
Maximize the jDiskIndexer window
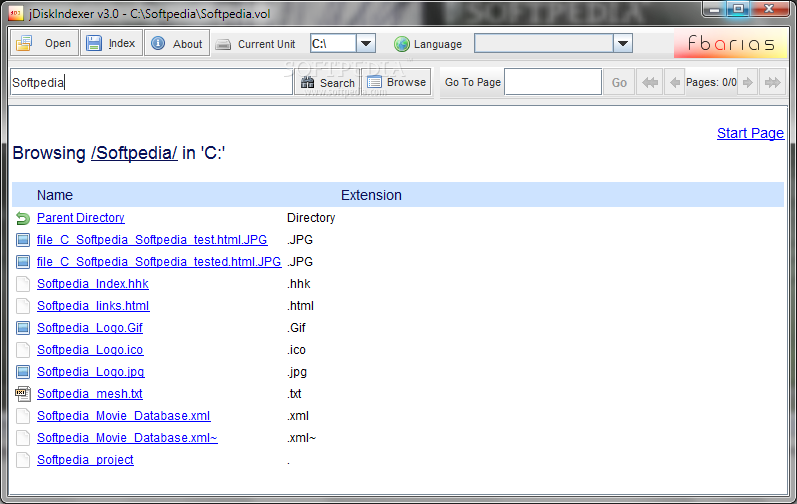(x=739, y=9)
